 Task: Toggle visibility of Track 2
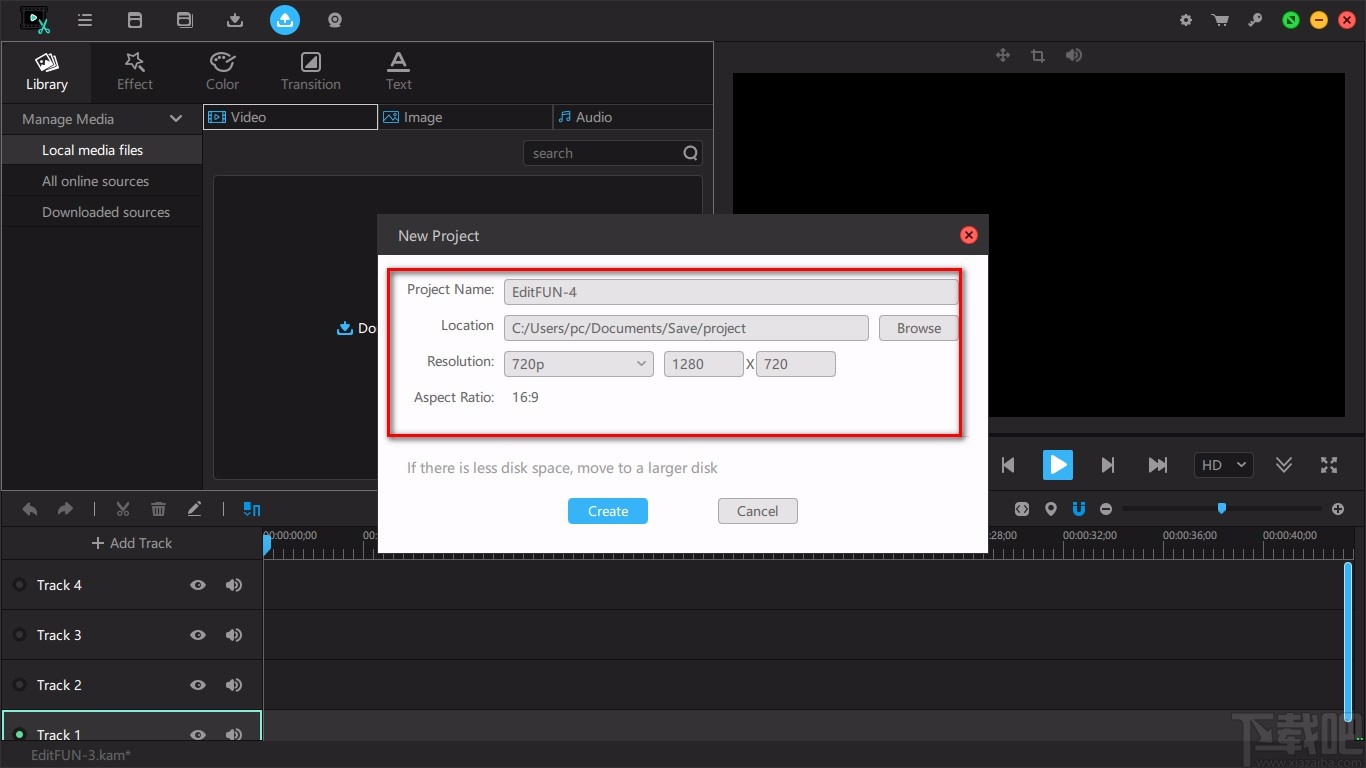[198, 685]
